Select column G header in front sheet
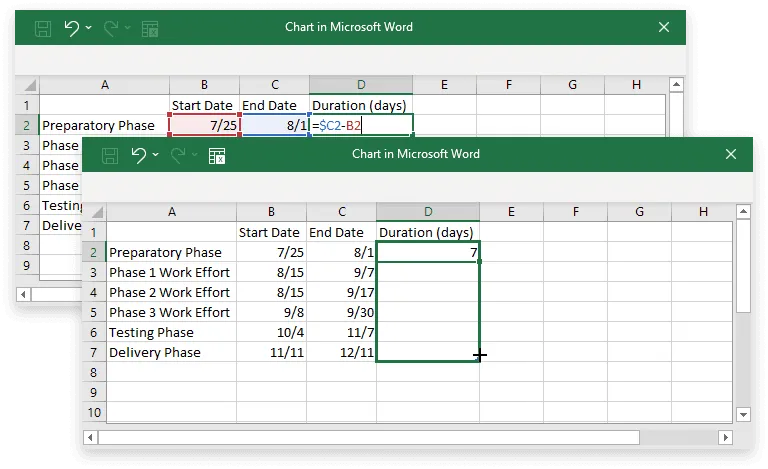Image resolution: width=768 pixels, height=469 pixels. click(x=640, y=211)
